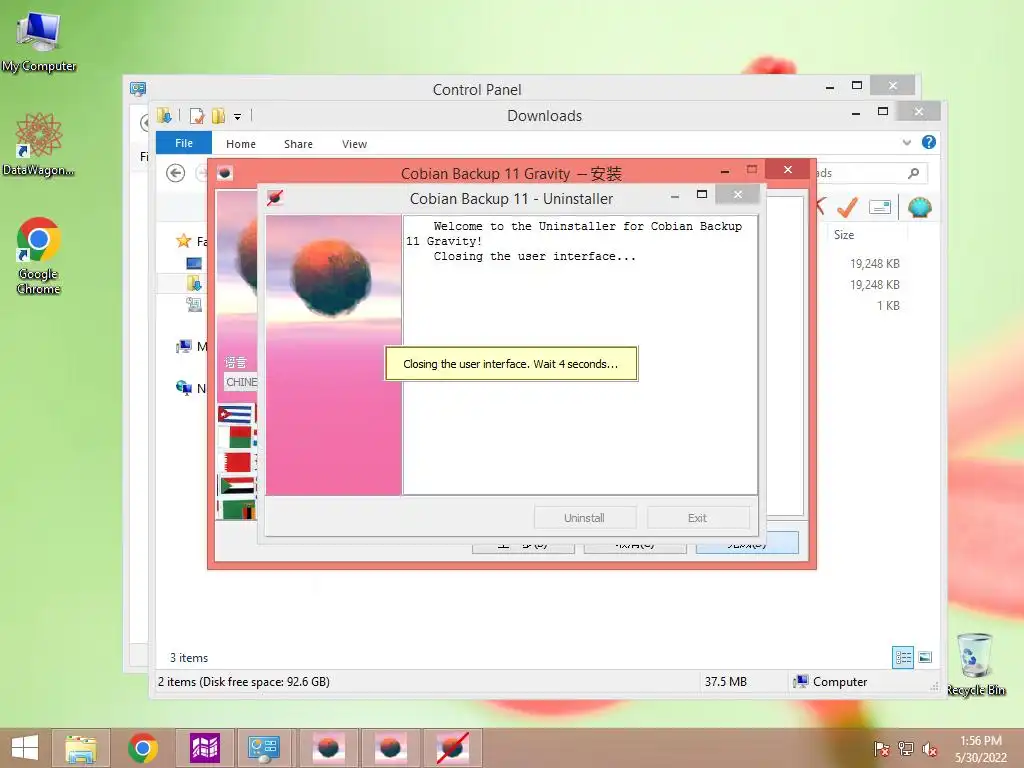
Task: Click the Control Panel title bar
Action: tap(477, 89)
